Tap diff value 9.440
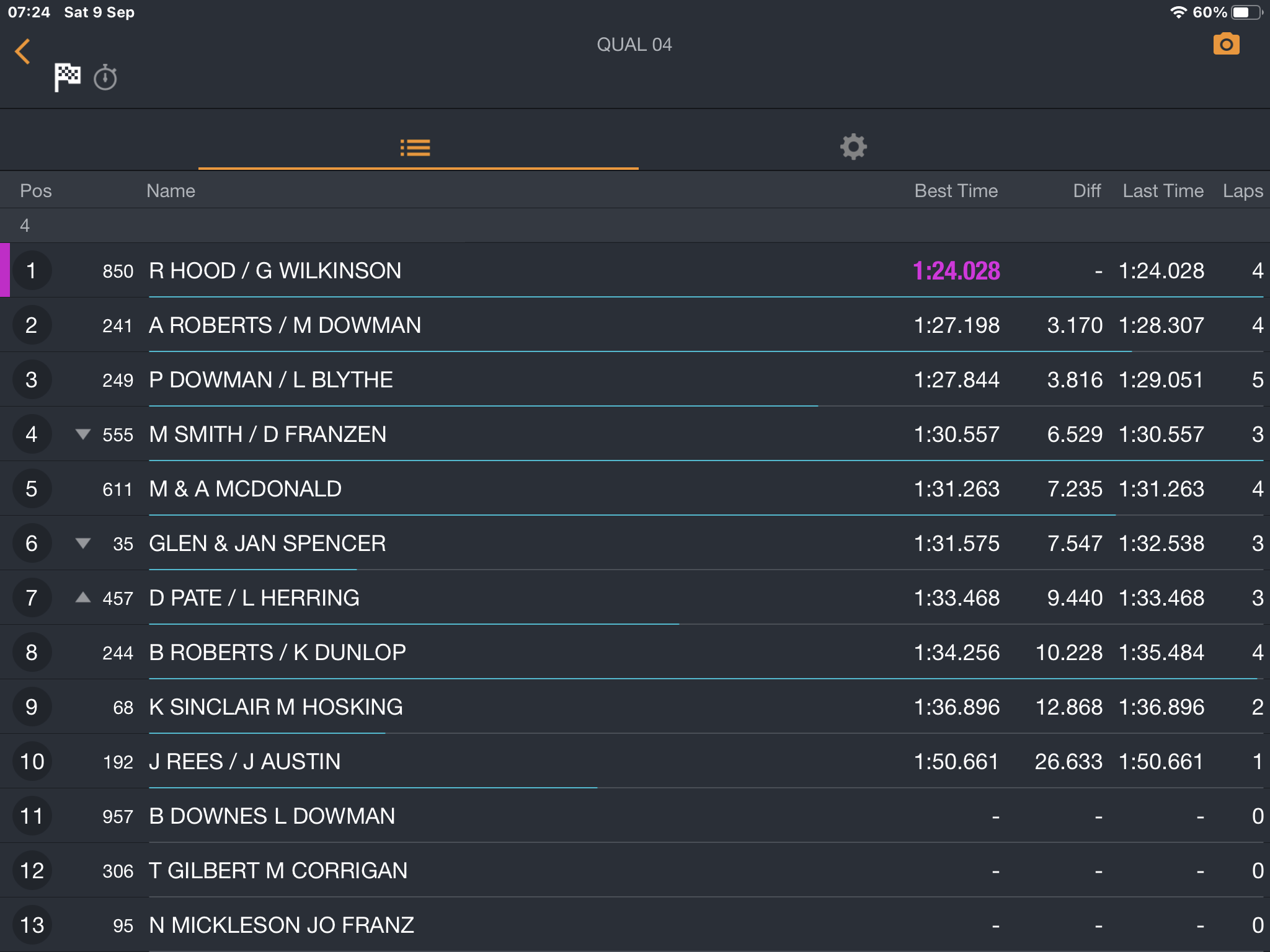This screenshot has height=952, width=1270. click(x=1075, y=598)
